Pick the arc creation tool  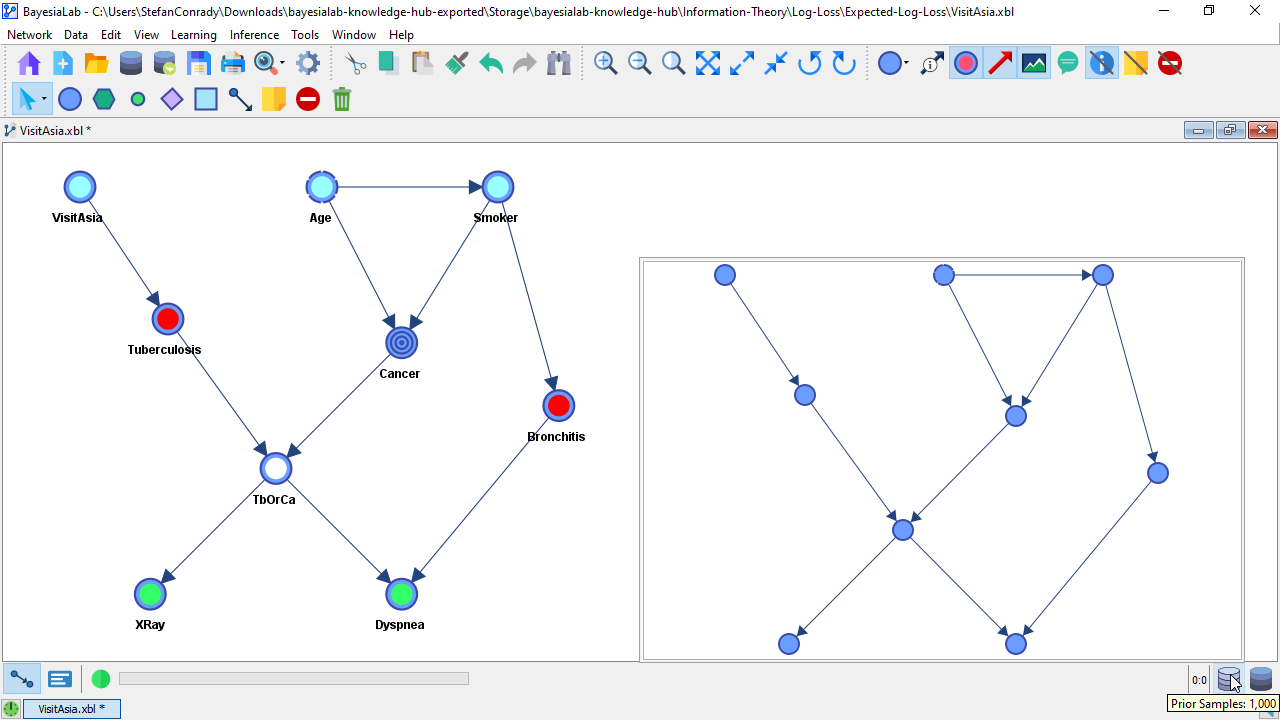click(x=240, y=99)
